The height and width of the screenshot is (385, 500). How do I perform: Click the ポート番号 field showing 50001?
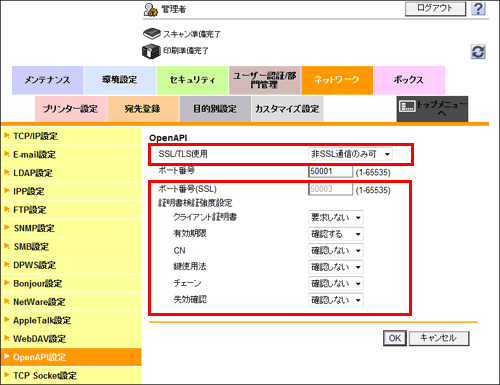[330, 171]
